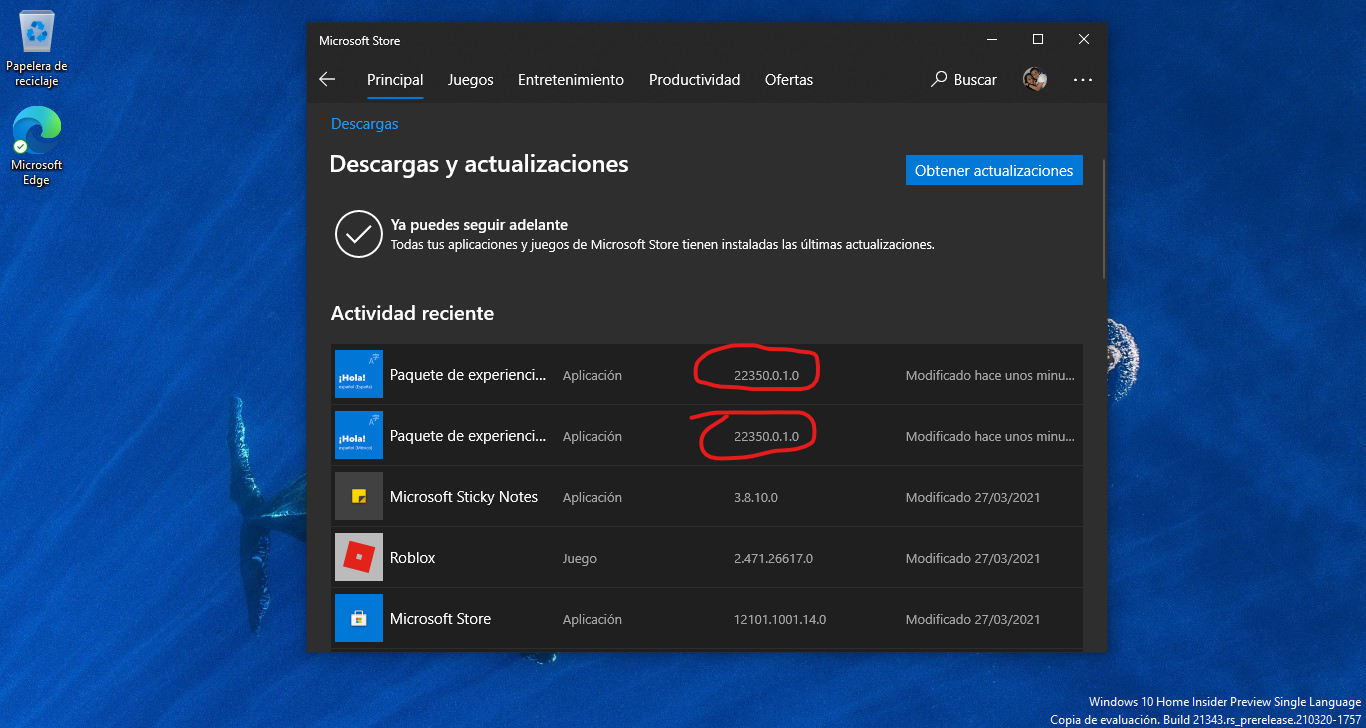Maximize the Microsoft Store window
The height and width of the screenshot is (728, 1366).
coord(1038,40)
